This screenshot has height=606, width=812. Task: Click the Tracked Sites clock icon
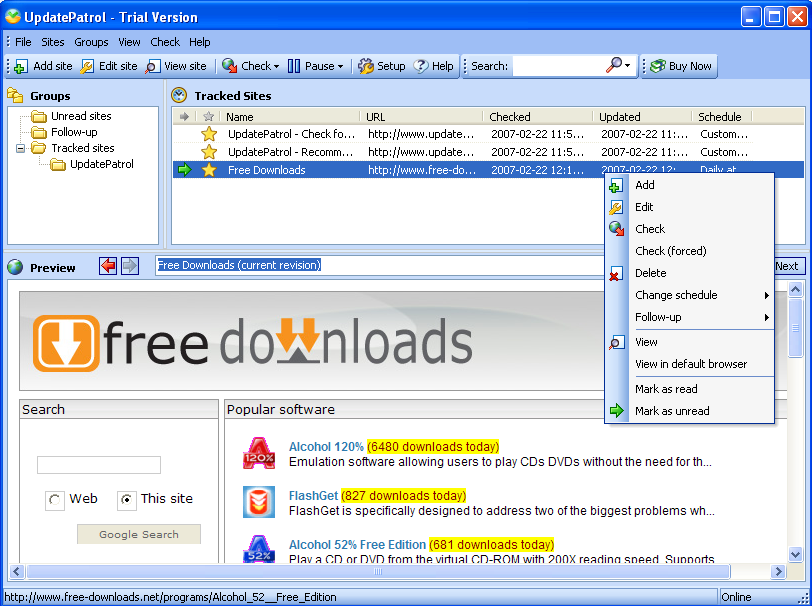pyautogui.click(x=179, y=95)
